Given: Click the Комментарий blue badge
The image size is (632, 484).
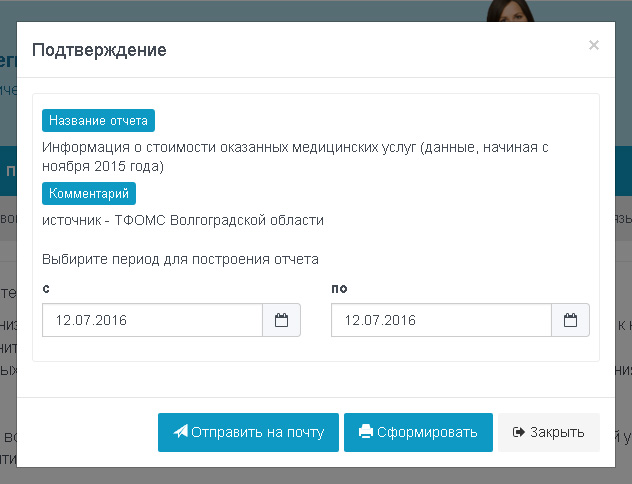Looking at the screenshot, I should pos(89,193).
